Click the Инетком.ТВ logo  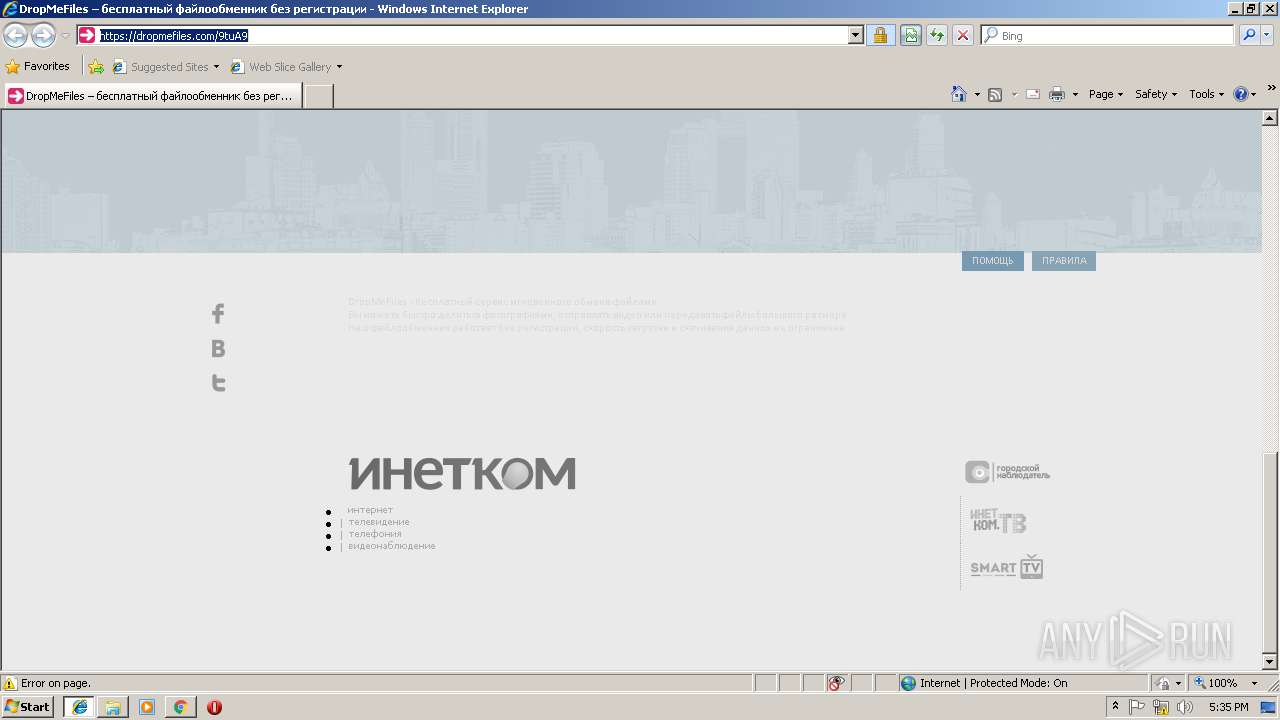point(998,521)
